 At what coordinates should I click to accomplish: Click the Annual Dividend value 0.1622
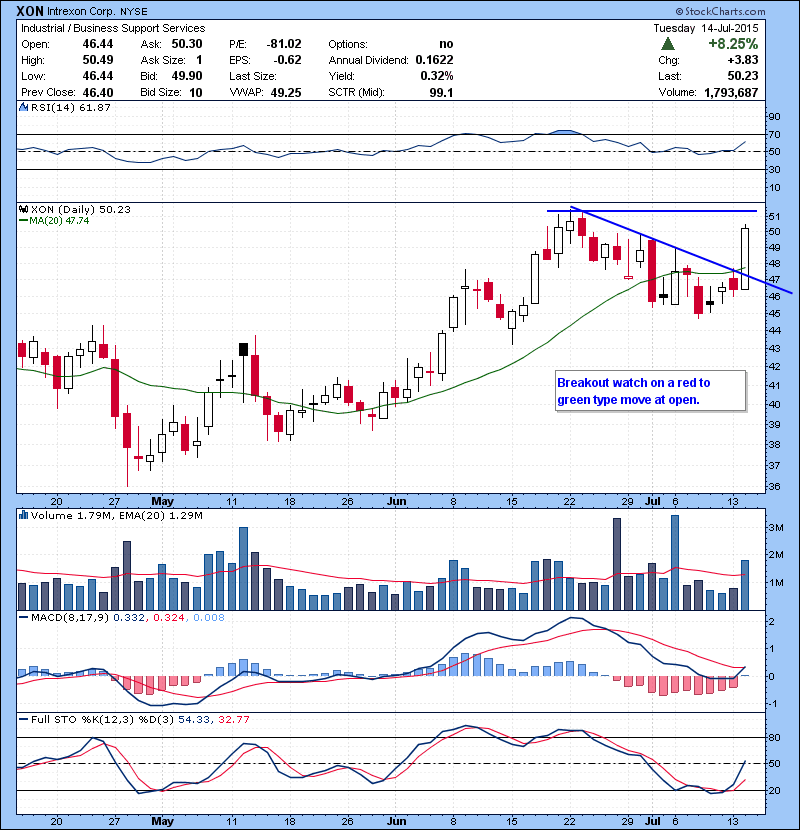434,60
